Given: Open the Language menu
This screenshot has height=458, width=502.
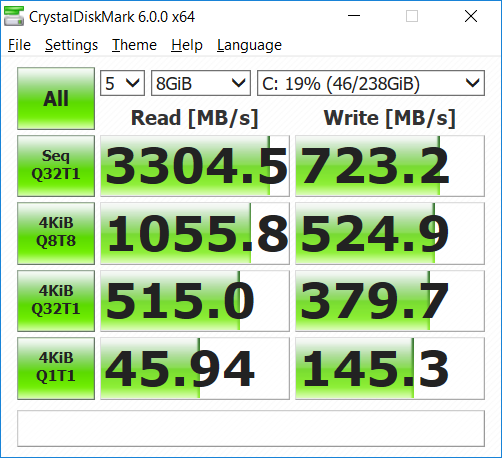Looking at the screenshot, I should [x=249, y=45].
